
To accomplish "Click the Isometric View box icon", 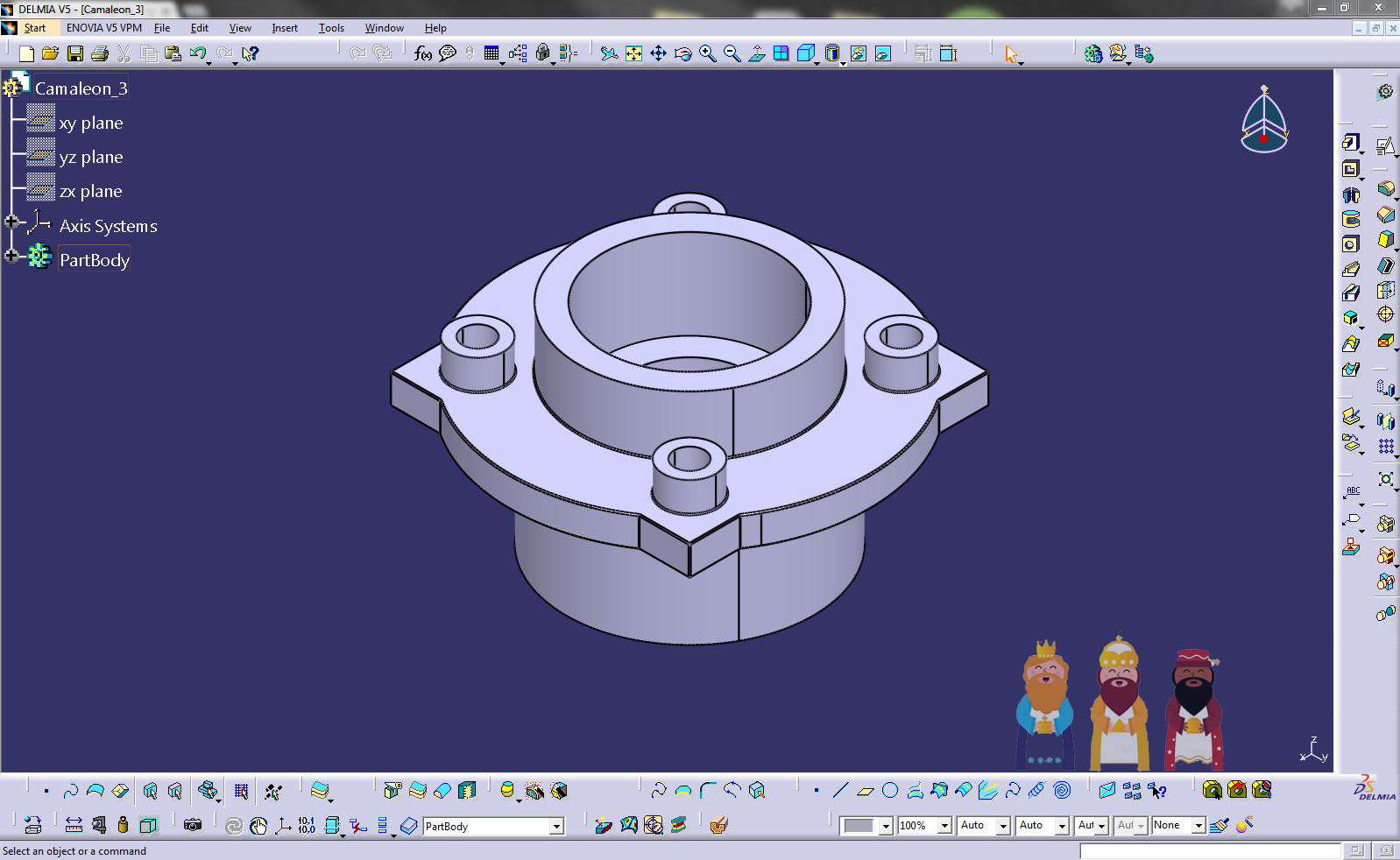I will (x=805, y=53).
